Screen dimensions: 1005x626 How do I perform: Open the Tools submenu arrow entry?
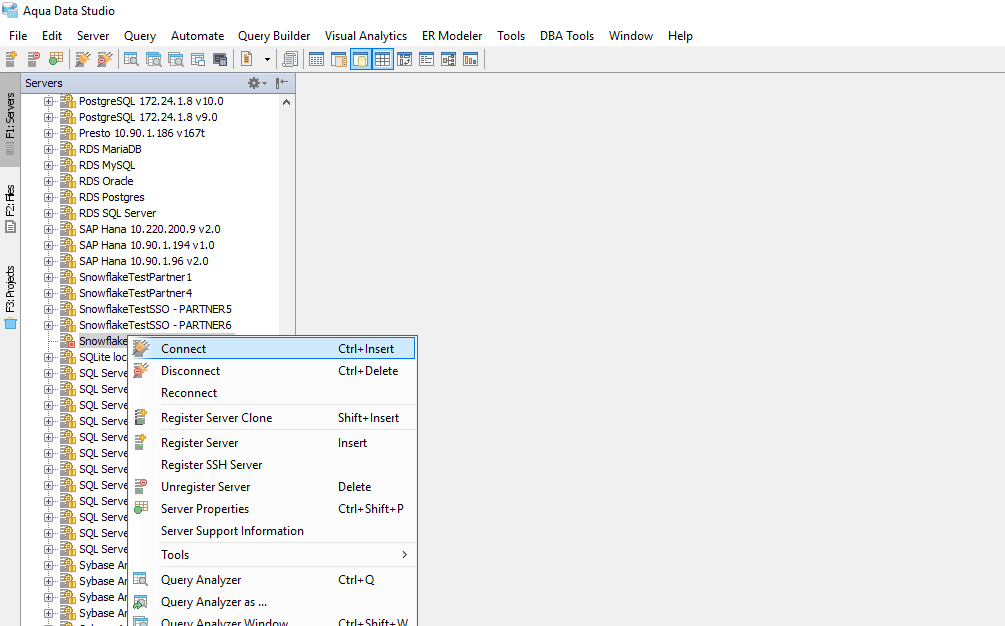coord(273,555)
